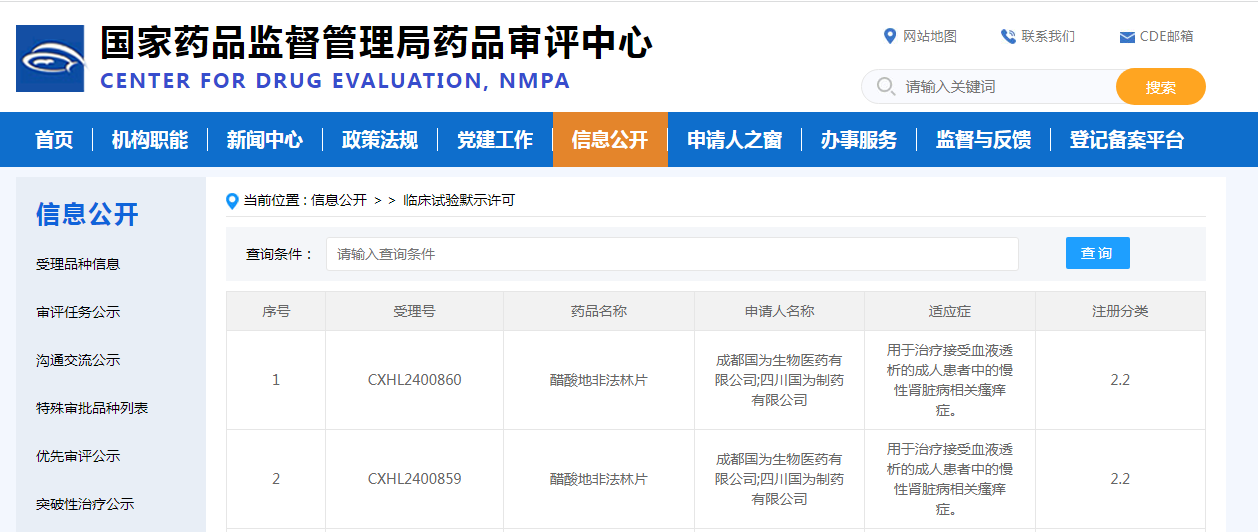Image resolution: width=1258 pixels, height=532 pixels.
Task: Click the CDE fish logo icon
Action: coord(50,58)
